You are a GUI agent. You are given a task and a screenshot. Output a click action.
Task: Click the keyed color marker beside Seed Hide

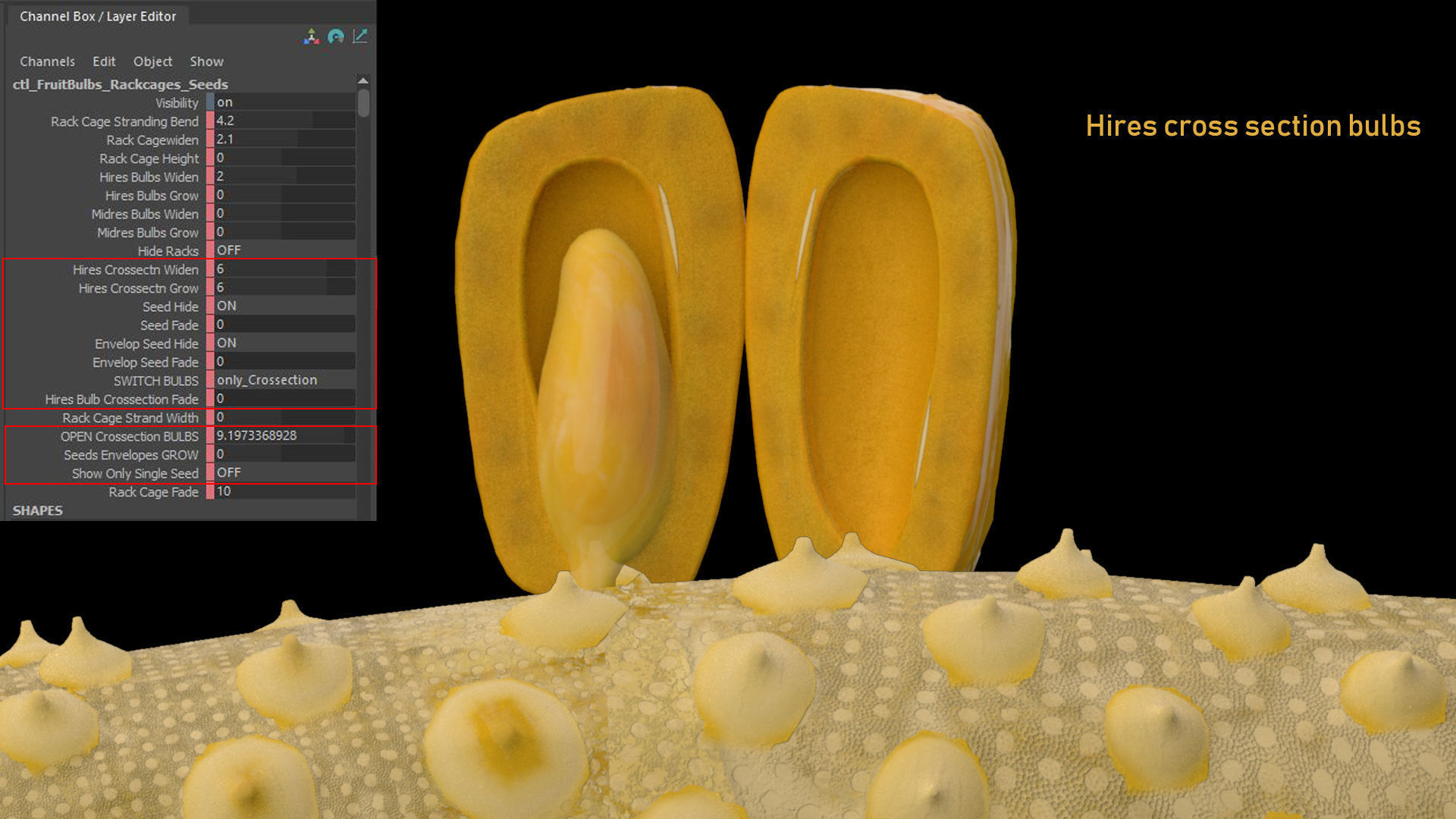[x=210, y=306]
